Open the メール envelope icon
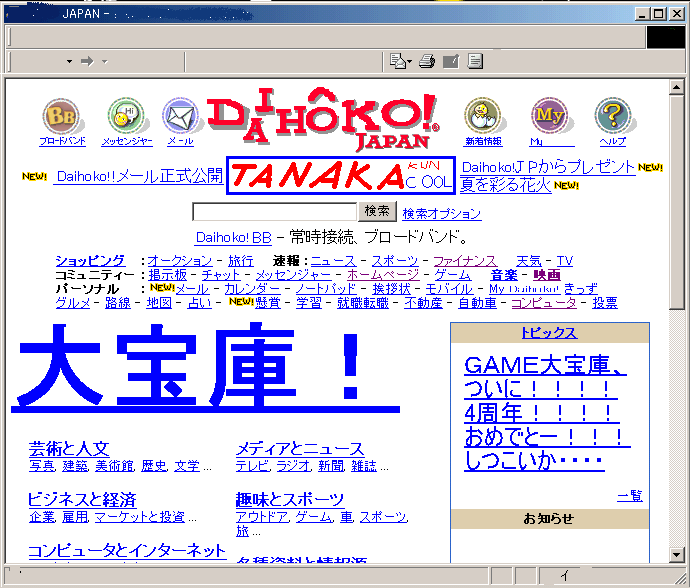 tap(180, 116)
